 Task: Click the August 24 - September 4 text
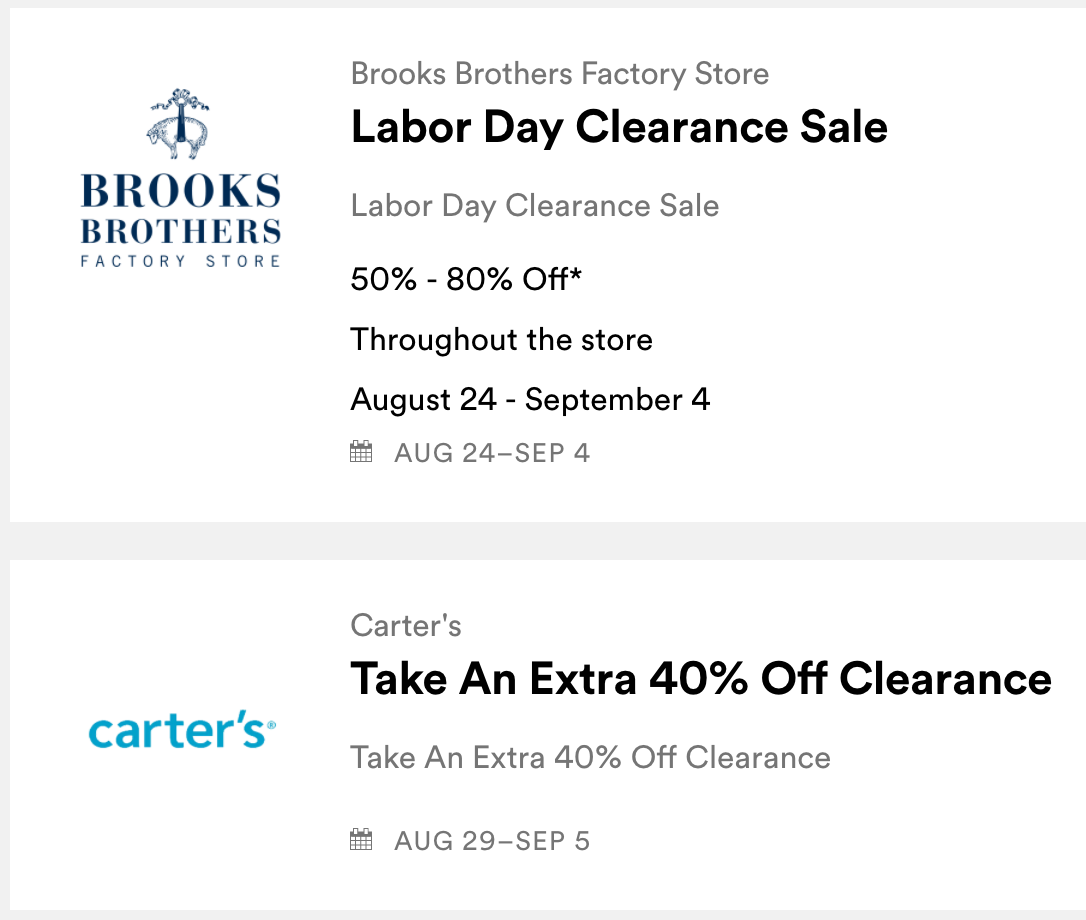(530, 400)
